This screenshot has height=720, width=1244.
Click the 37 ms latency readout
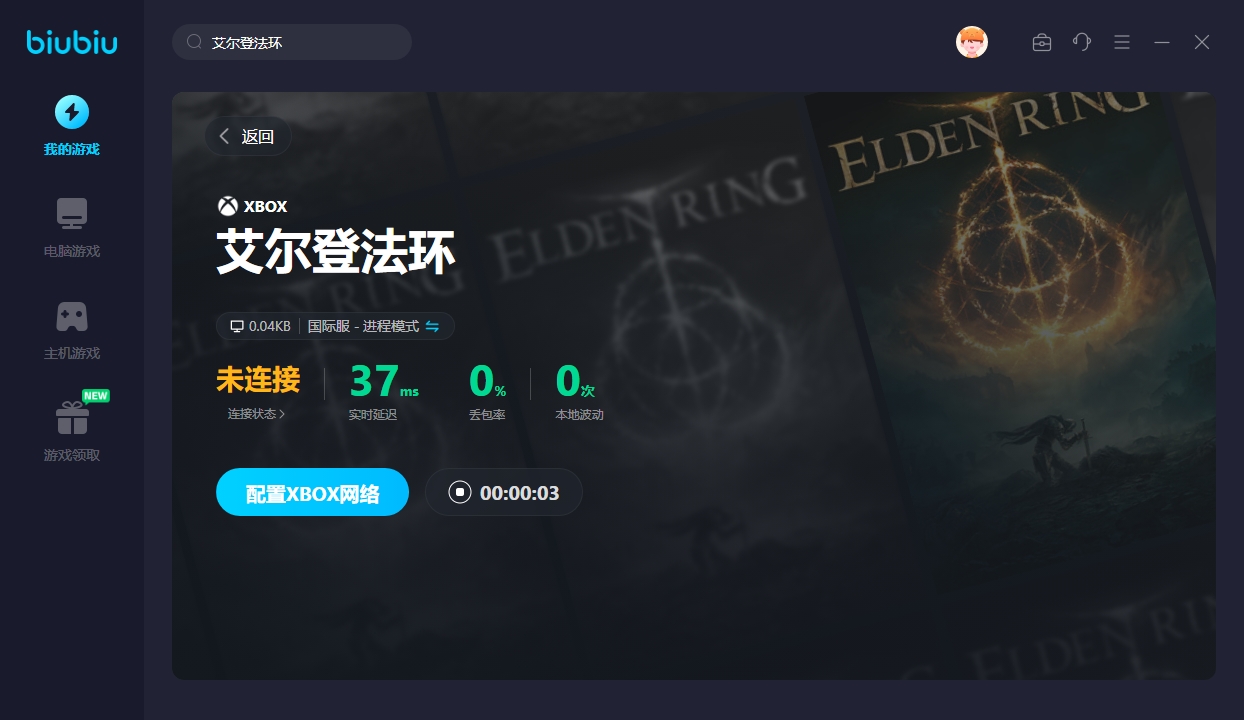pyautogui.click(x=384, y=382)
